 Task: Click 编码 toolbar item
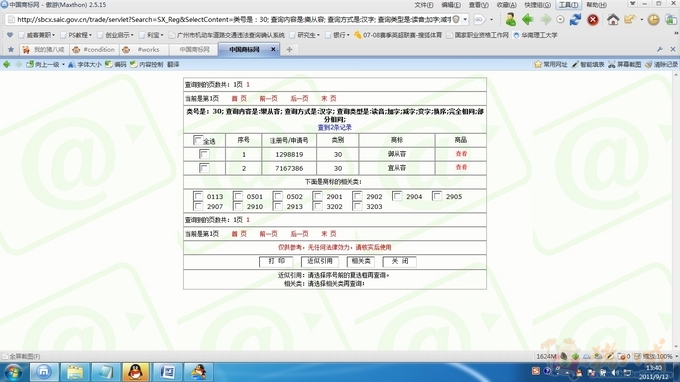point(116,65)
